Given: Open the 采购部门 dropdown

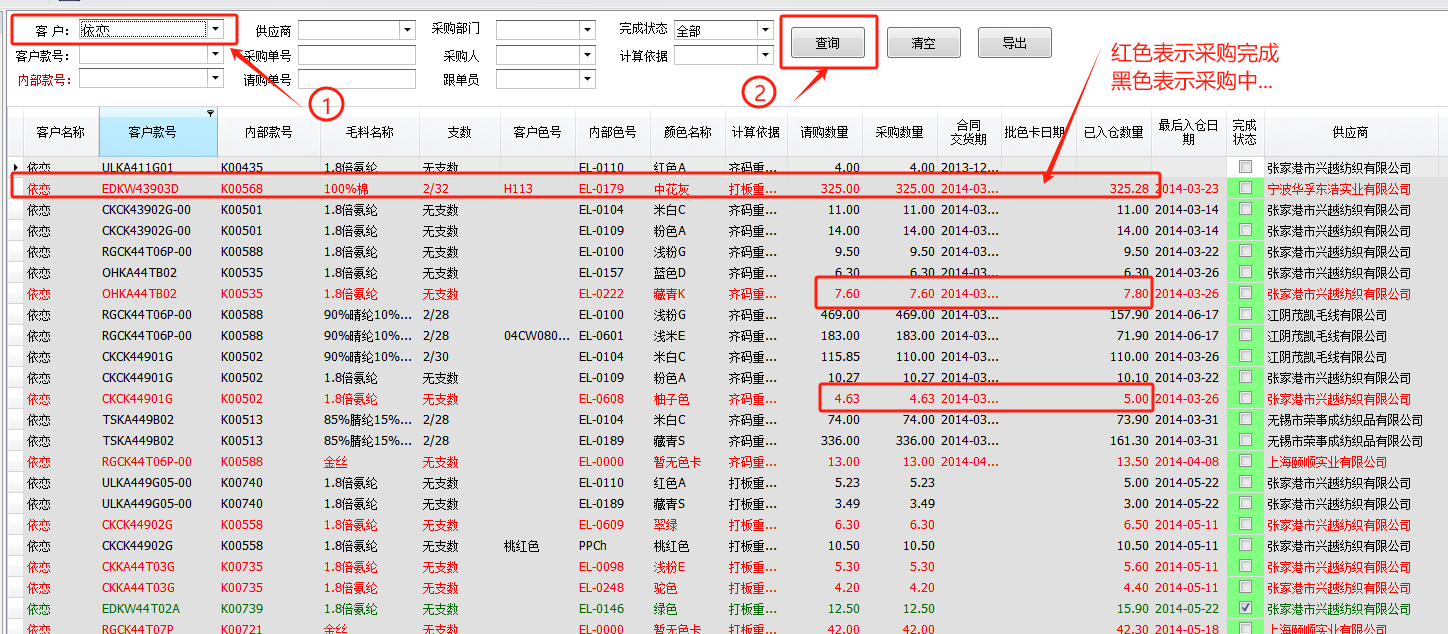Looking at the screenshot, I should tap(587, 31).
